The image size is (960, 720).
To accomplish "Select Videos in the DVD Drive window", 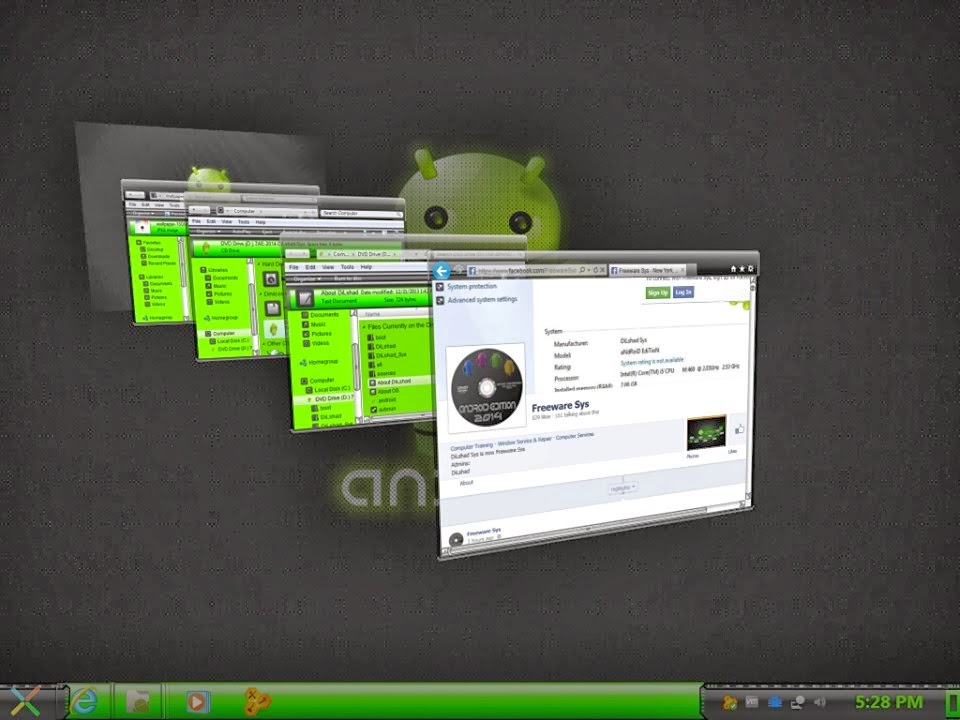I will [x=315, y=343].
